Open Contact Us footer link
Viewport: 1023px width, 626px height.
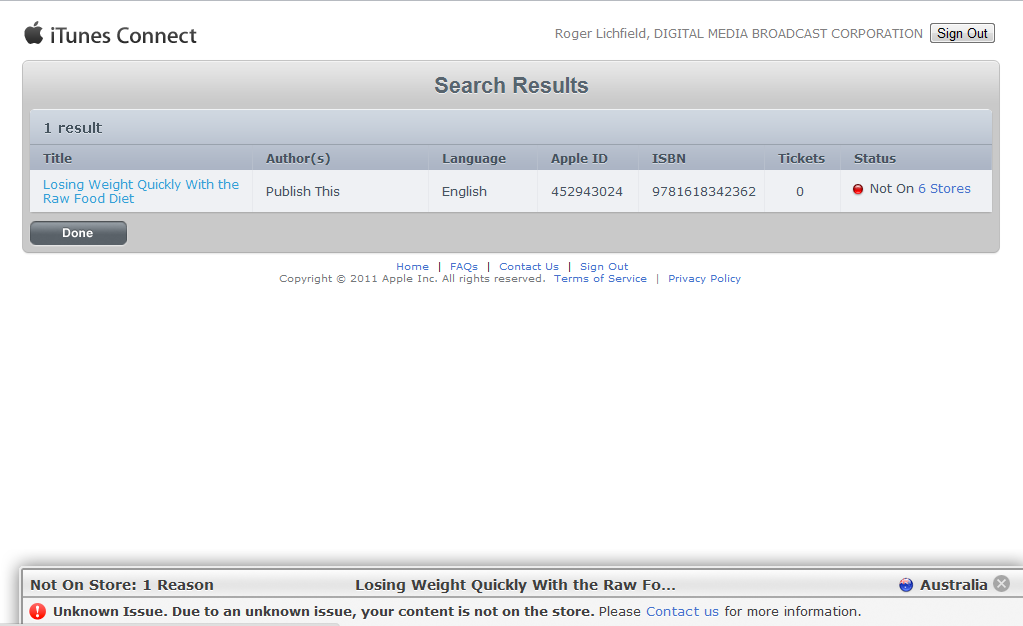[529, 266]
